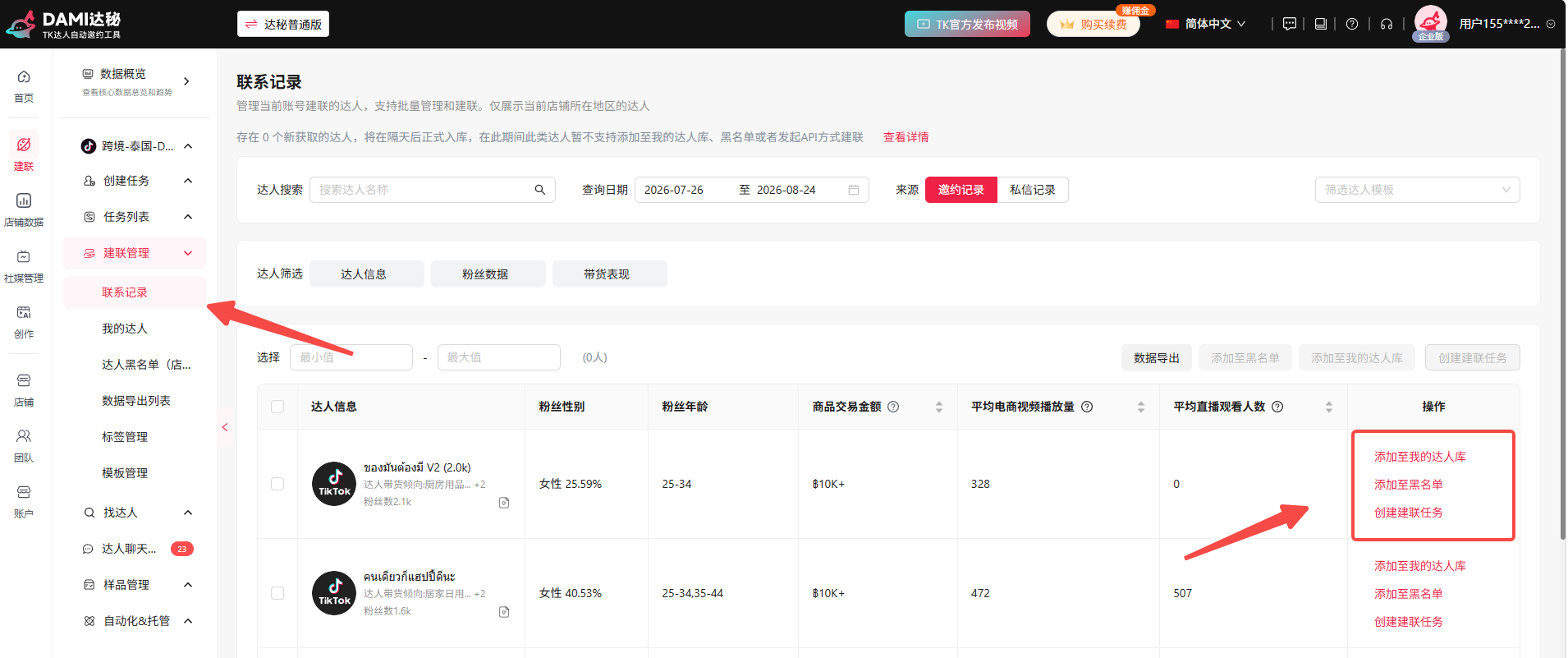Open the 筛选达人模板 dropdown

pos(1417,190)
